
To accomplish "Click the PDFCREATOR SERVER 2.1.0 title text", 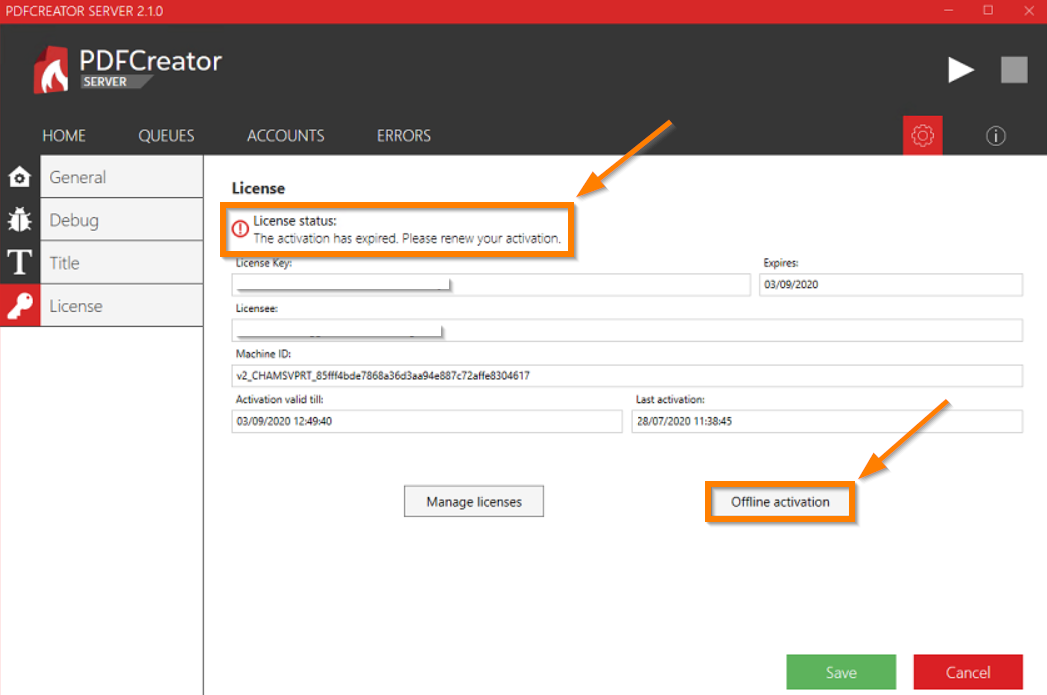I will tap(84, 11).
